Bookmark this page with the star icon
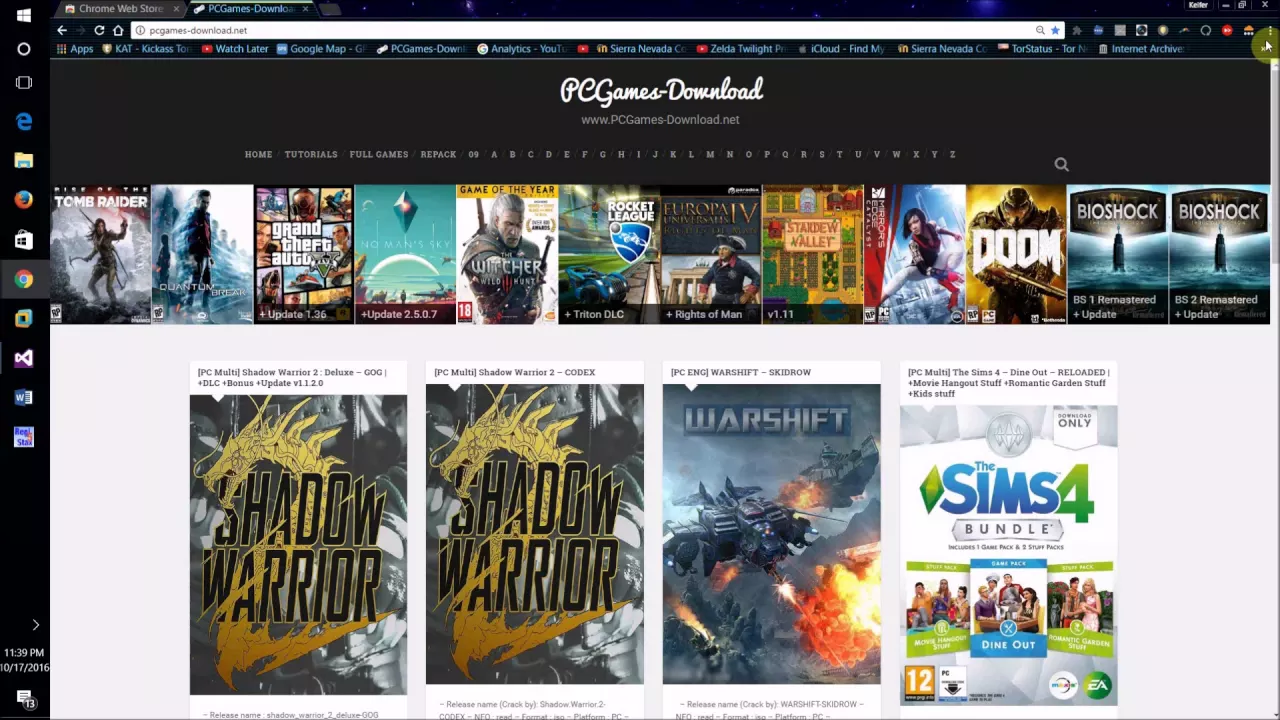The image size is (1280, 720). [1055, 30]
